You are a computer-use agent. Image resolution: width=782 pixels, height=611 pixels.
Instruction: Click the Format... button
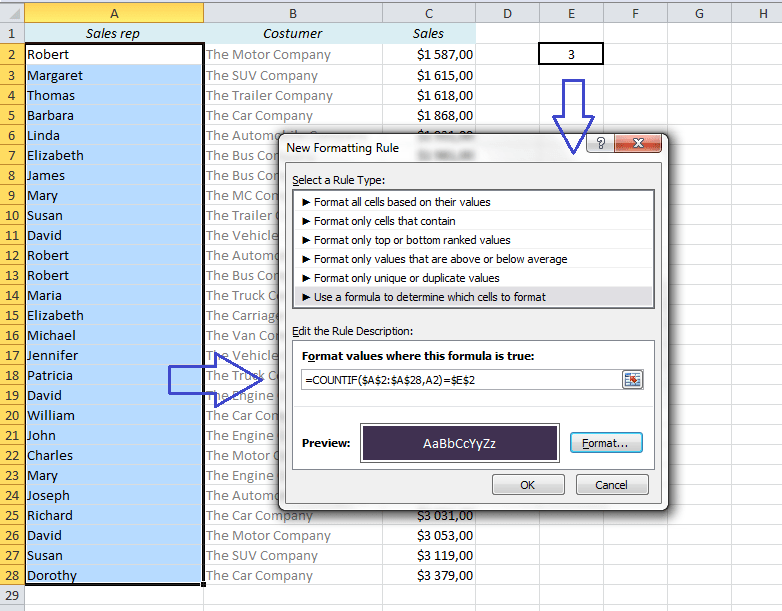pos(606,443)
